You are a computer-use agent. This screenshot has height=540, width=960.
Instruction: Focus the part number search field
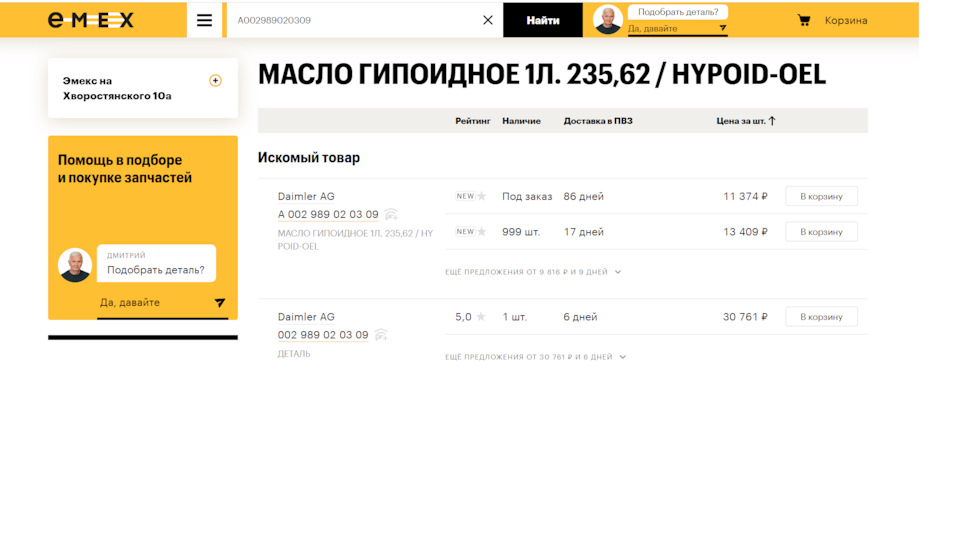pyautogui.click(x=355, y=20)
